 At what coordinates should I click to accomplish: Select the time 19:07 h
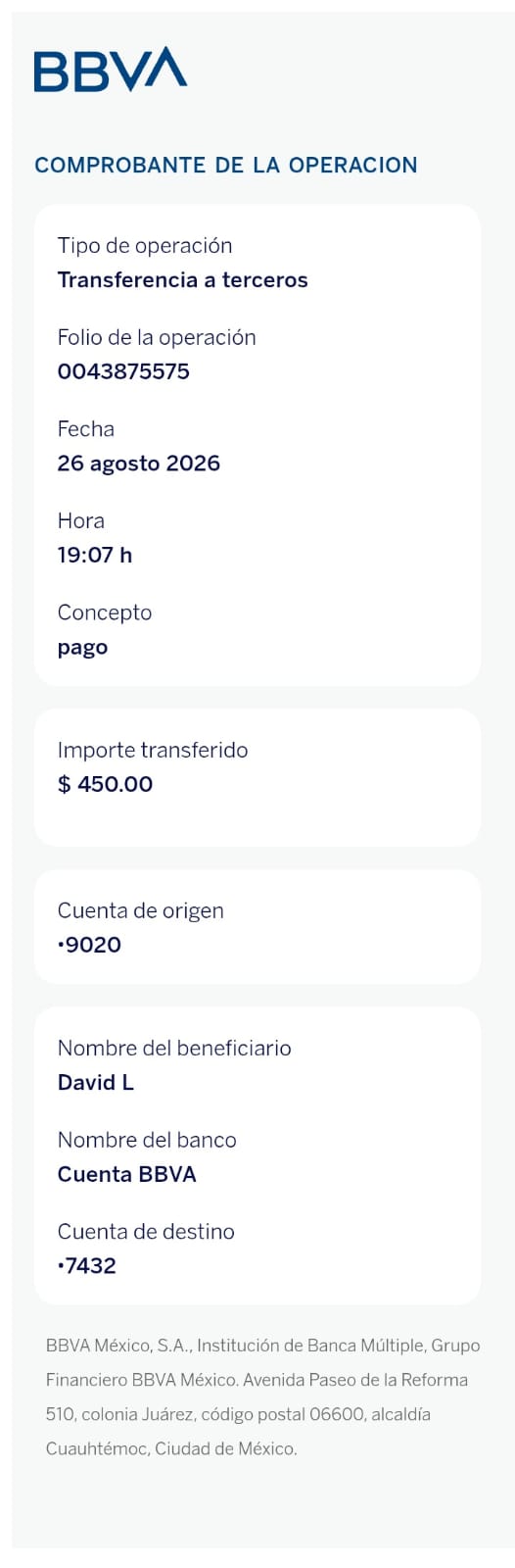pos(95,555)
